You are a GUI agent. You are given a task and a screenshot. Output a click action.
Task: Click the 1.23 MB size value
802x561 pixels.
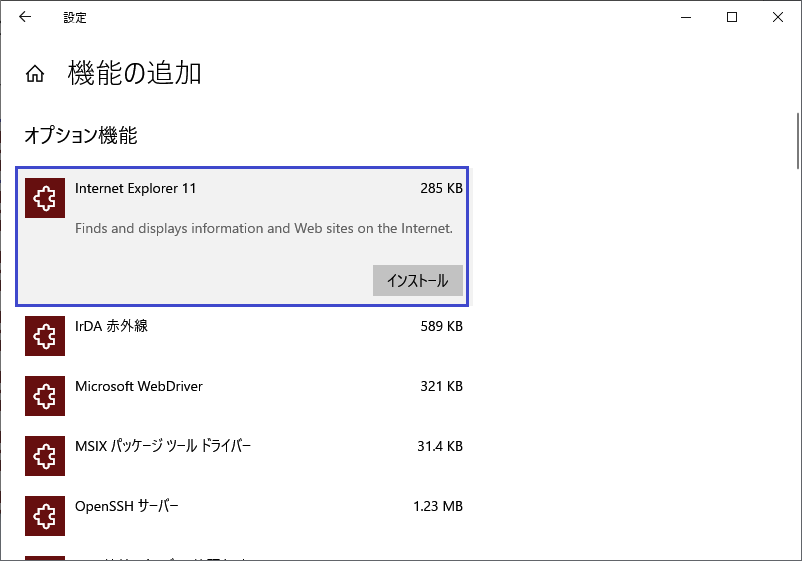[x=438, y=506]
